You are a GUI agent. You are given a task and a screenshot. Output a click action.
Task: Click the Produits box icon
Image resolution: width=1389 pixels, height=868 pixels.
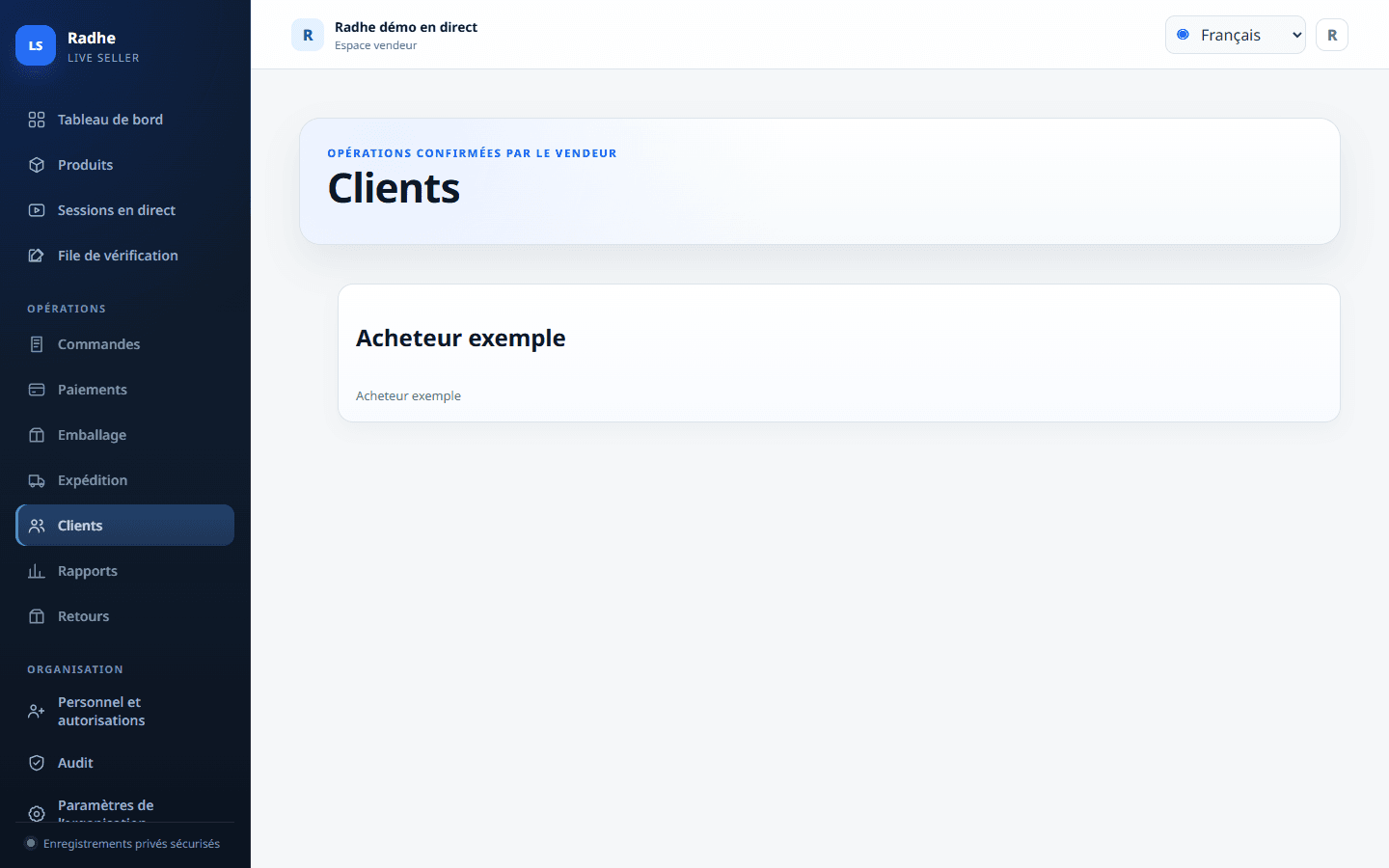[x=37, y=165]
